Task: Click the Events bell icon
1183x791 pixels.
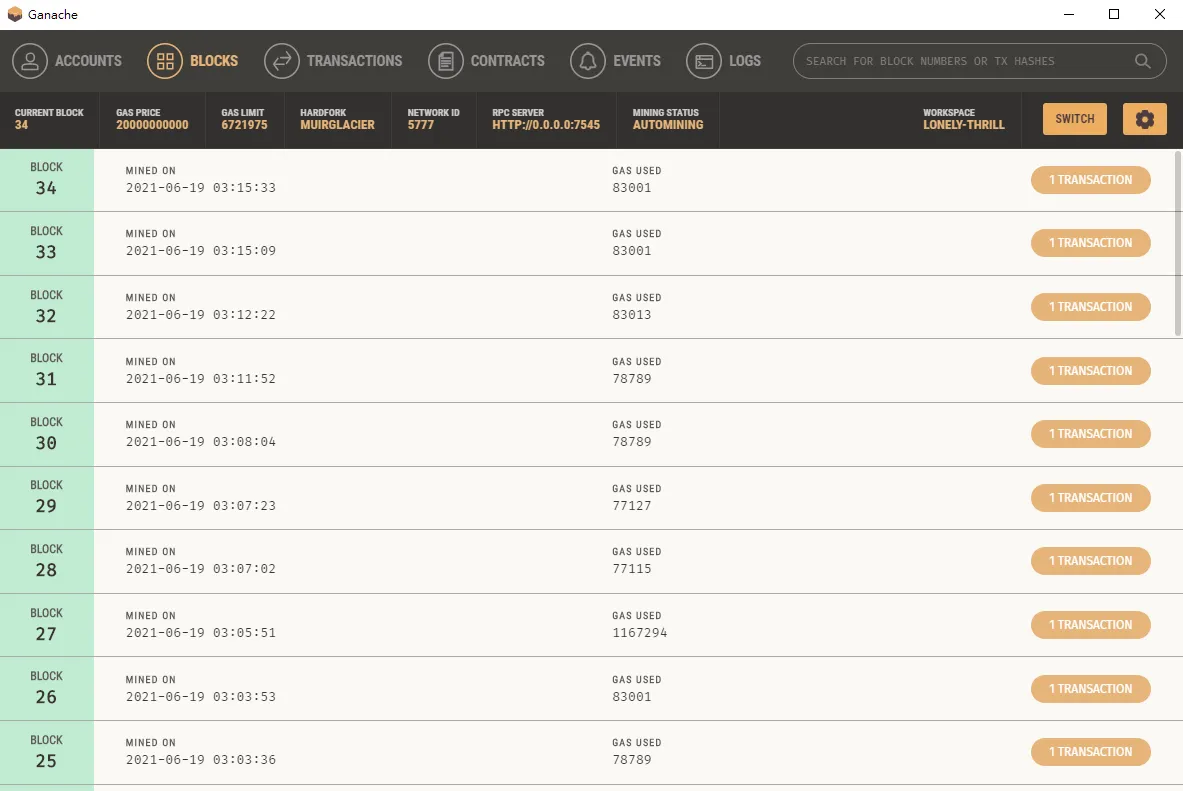Action: (588, 61)
